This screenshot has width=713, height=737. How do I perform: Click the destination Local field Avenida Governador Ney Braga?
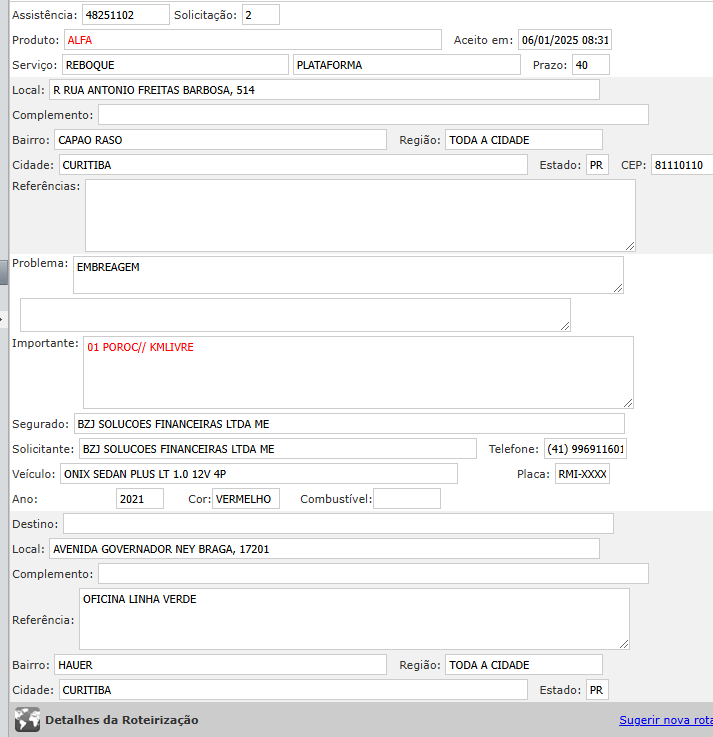tap(324, 549)
